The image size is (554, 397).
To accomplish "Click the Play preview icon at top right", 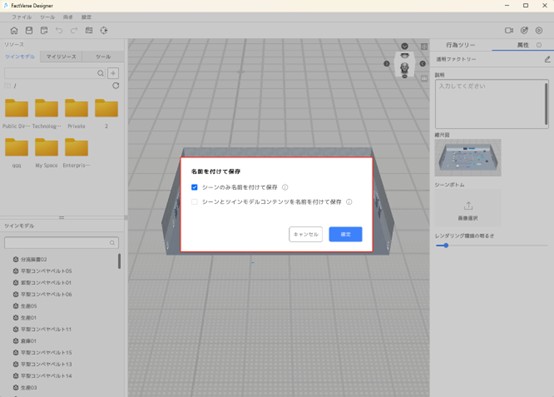I will [539, 30].
